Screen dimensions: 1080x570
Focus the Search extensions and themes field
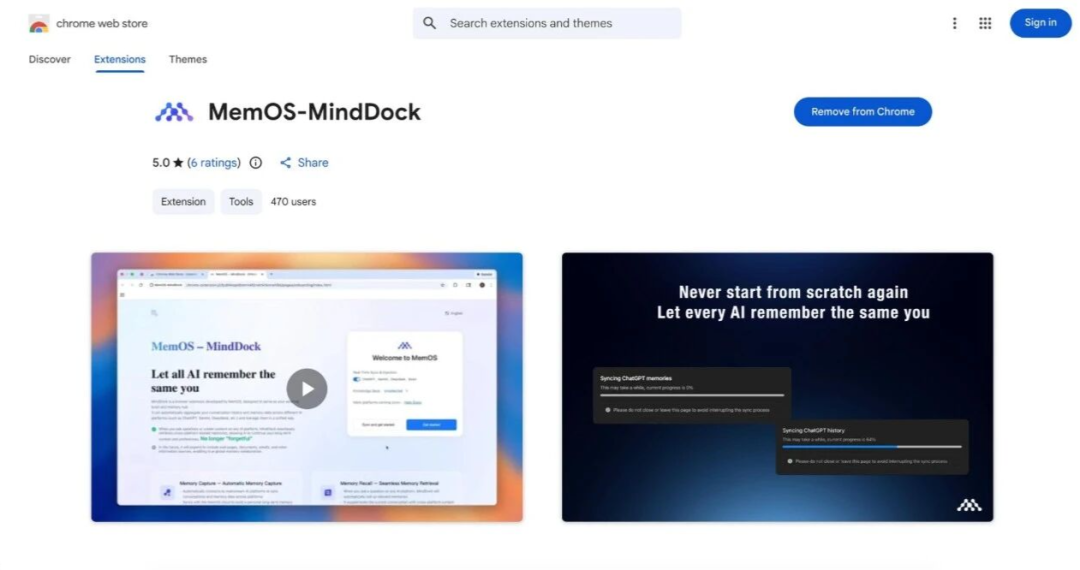pyautogui.click(x=560, y=23)
